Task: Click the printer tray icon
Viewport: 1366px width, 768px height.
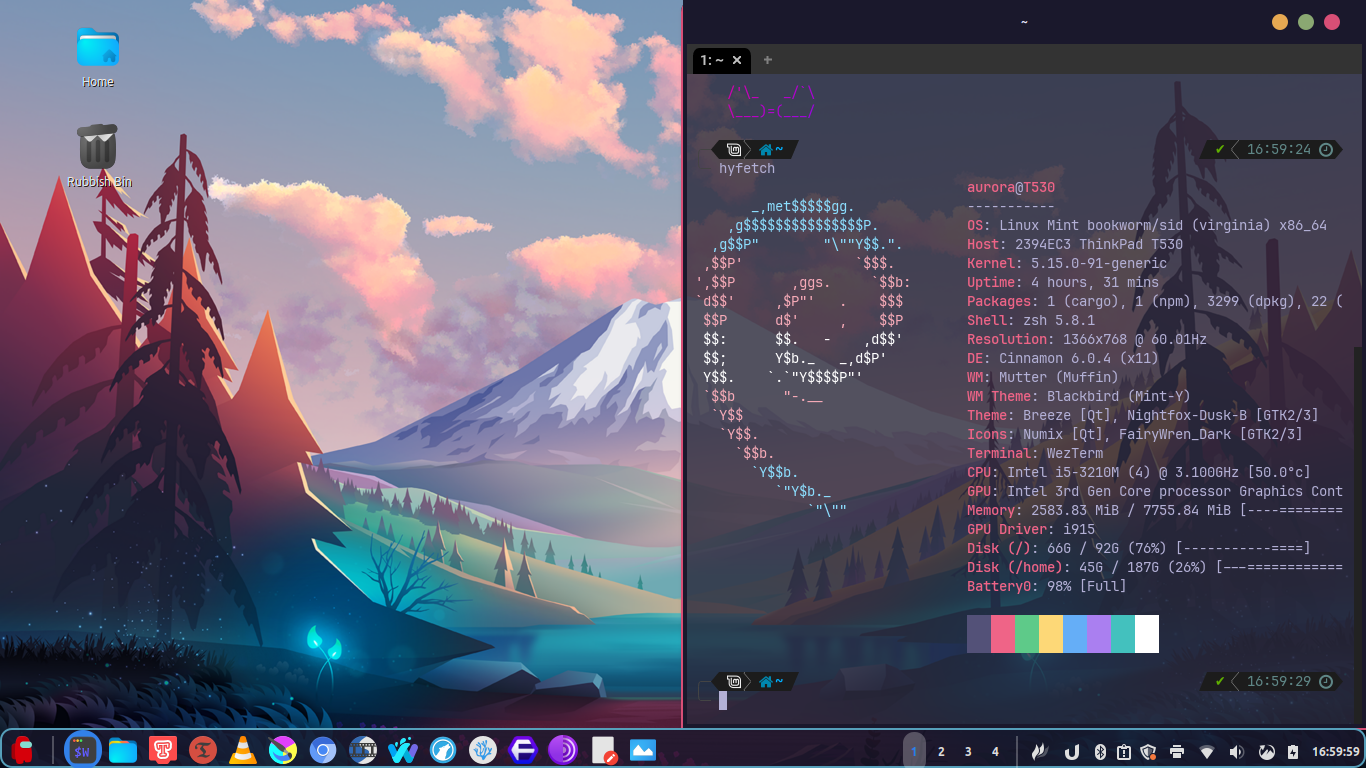Action: pyautogui.click(x=1177, y=751)
